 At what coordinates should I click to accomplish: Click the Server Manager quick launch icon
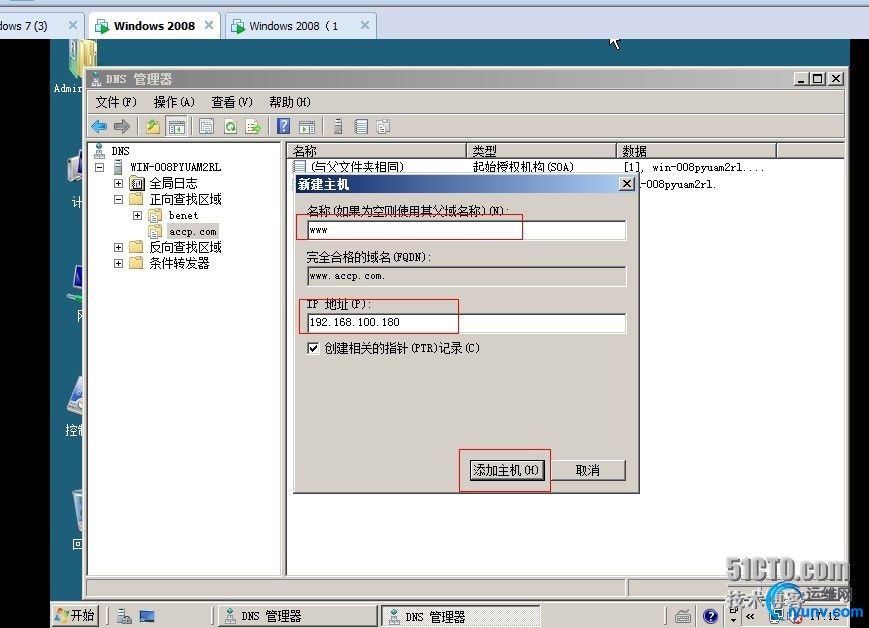click(124, 616)
